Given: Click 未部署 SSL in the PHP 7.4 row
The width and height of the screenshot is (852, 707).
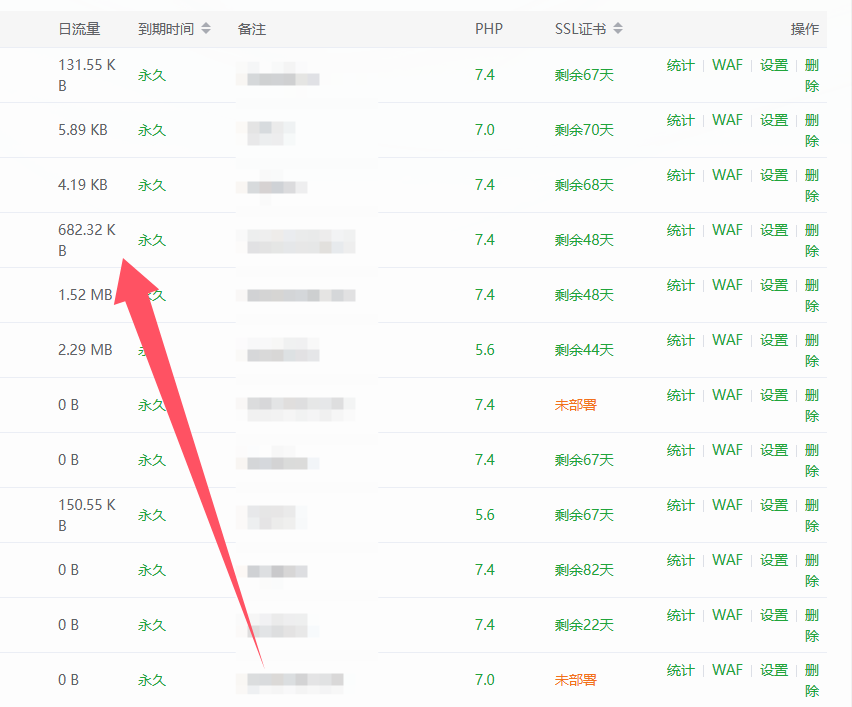Looking at the screenshot, I should [575, 405].
